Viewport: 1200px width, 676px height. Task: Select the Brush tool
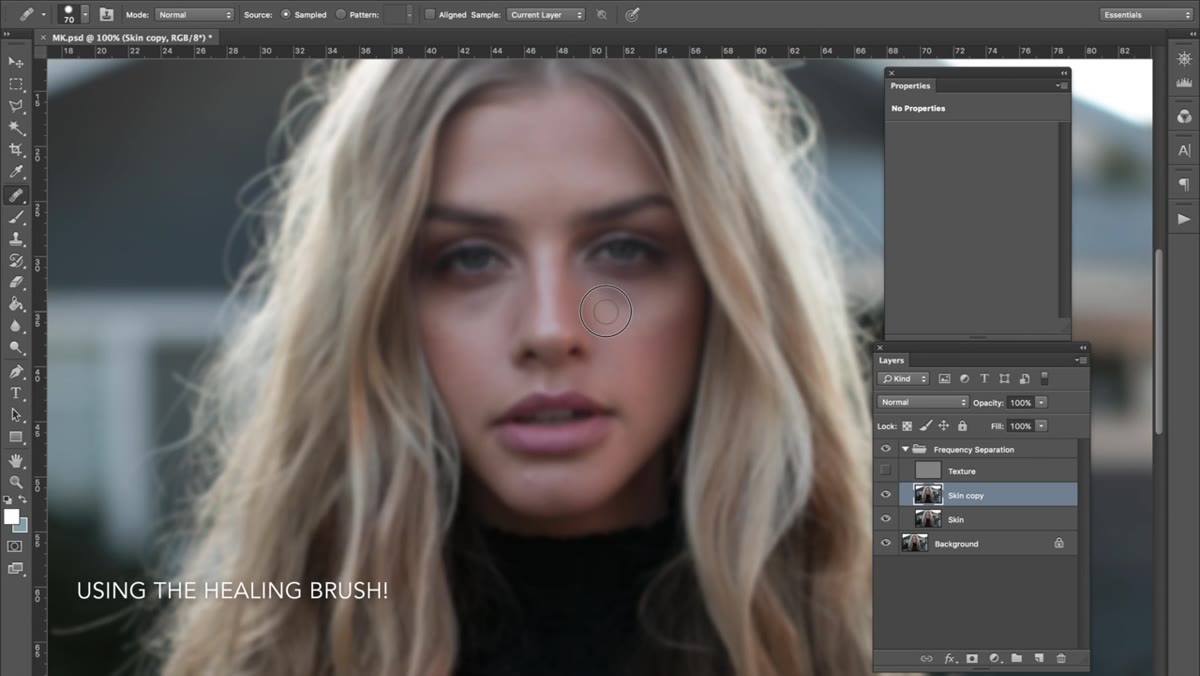[x=16, y=217]
